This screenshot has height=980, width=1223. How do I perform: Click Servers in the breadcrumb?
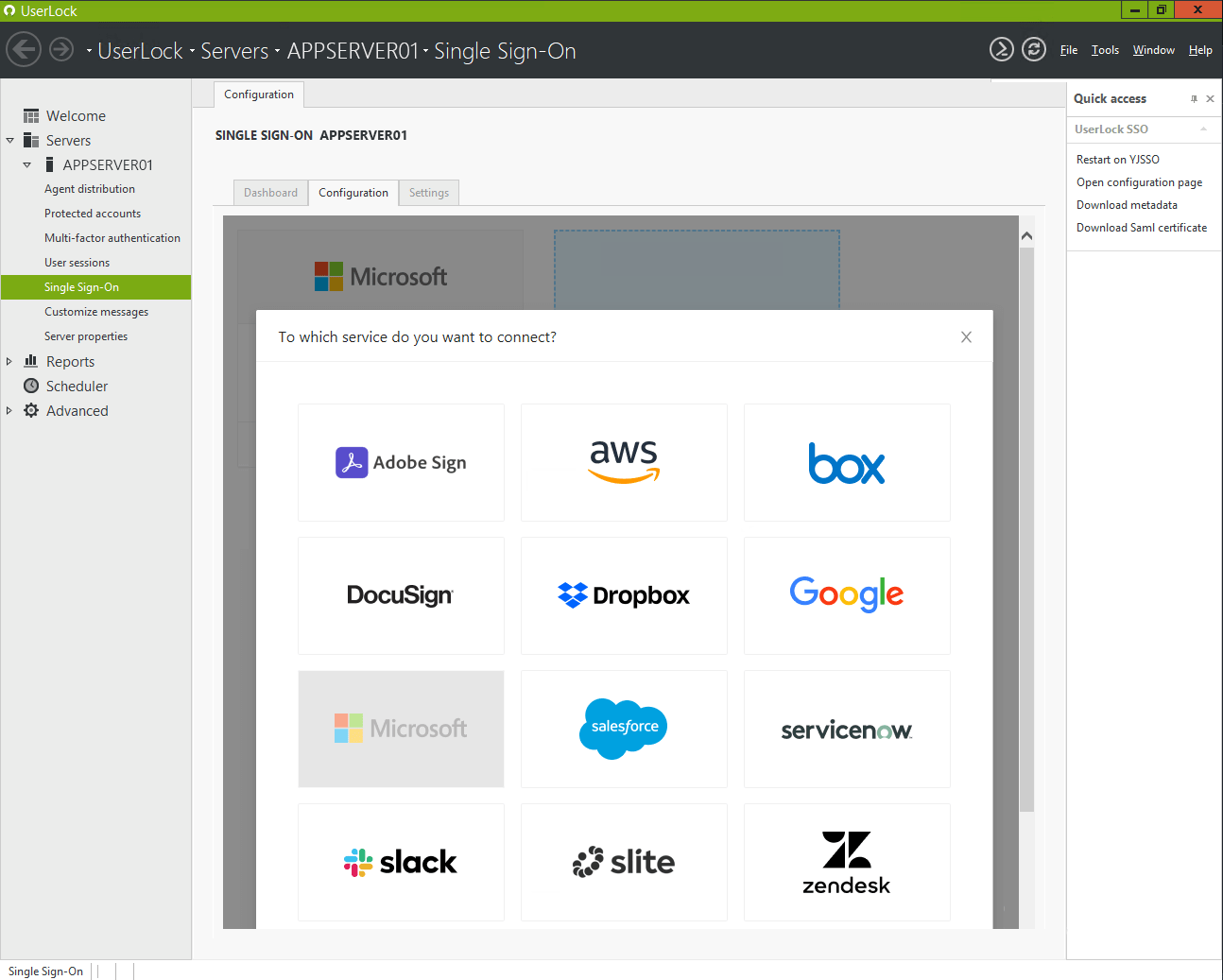[x=234, y=51]
